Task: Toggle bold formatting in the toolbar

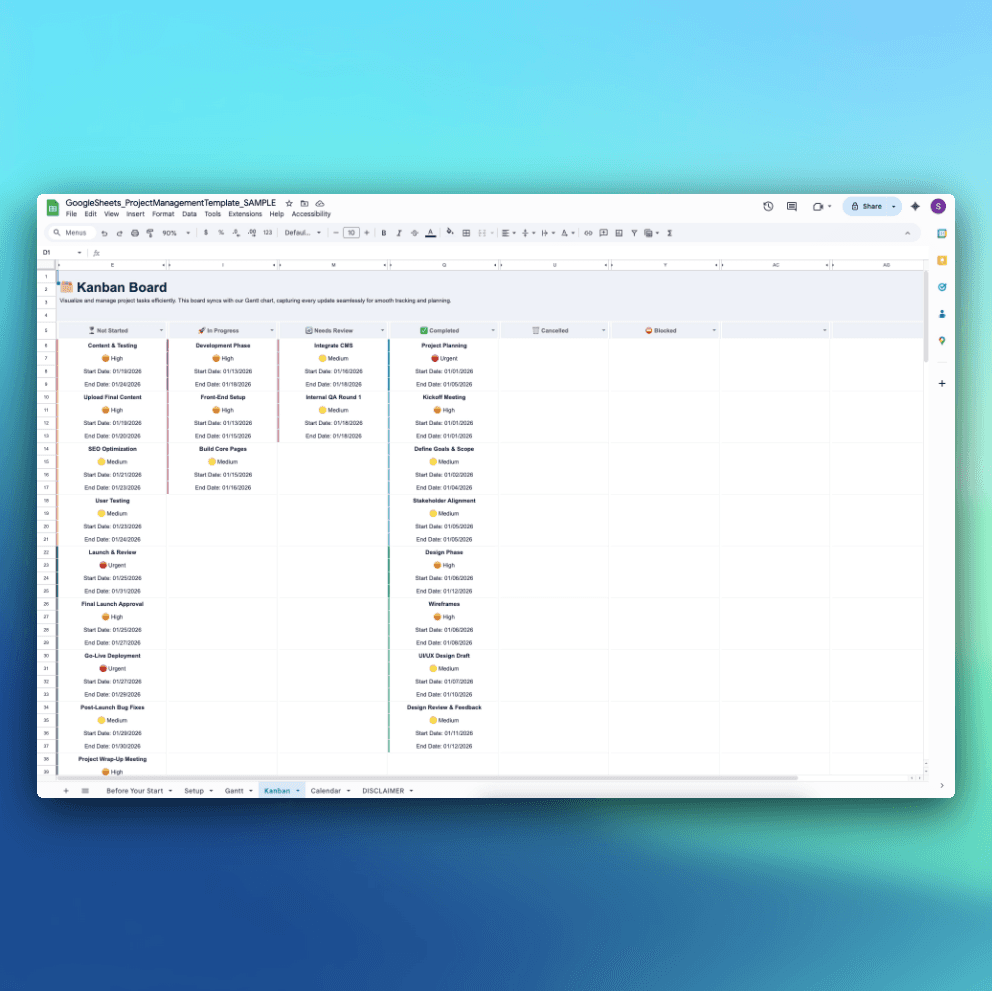Action: [384, 232]
